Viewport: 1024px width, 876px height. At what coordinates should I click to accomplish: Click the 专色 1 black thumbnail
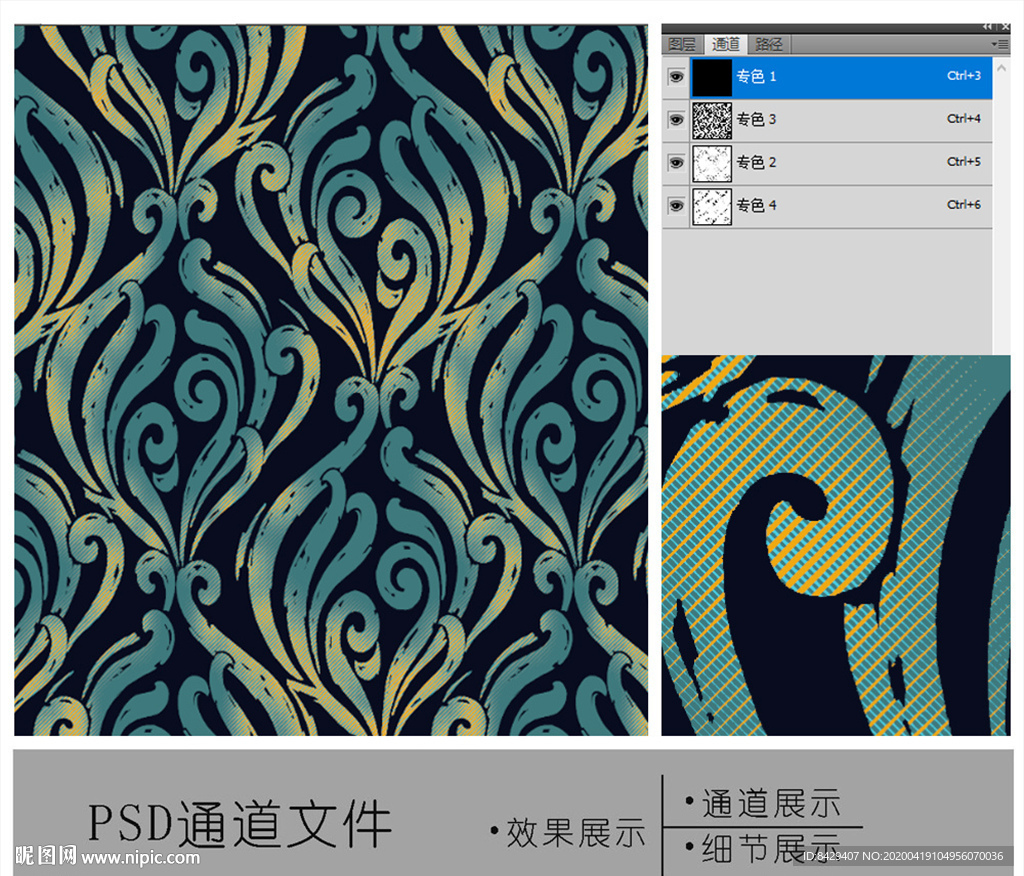[x=712, y=77]
